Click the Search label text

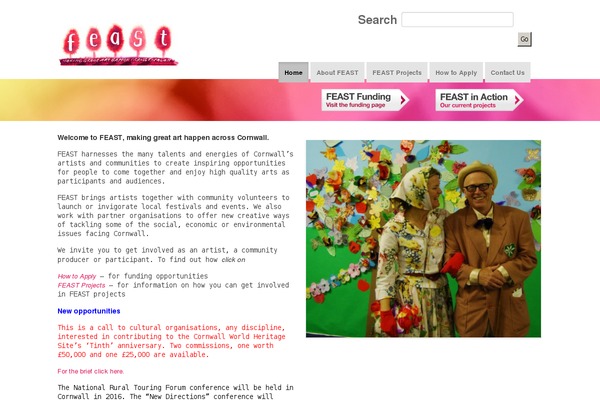377,20
